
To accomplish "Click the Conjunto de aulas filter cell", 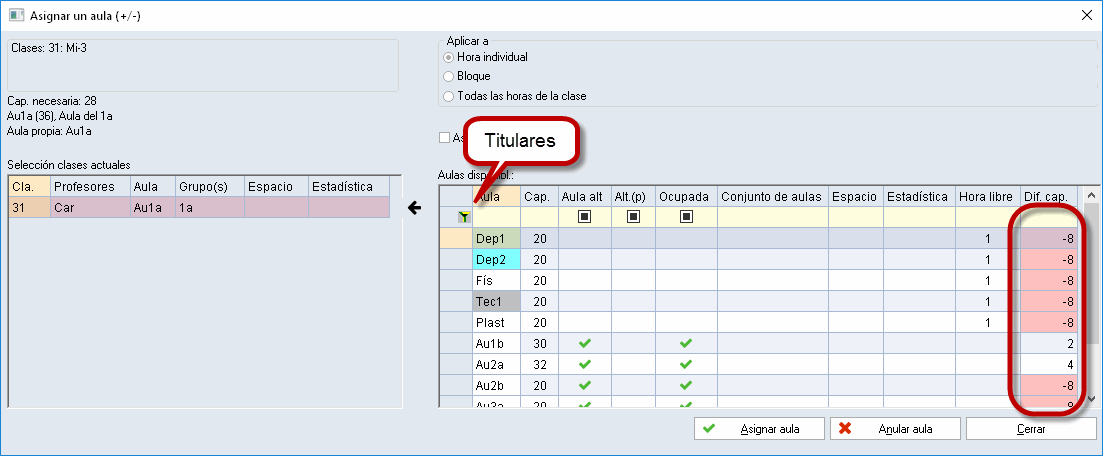I will point(773,217).
